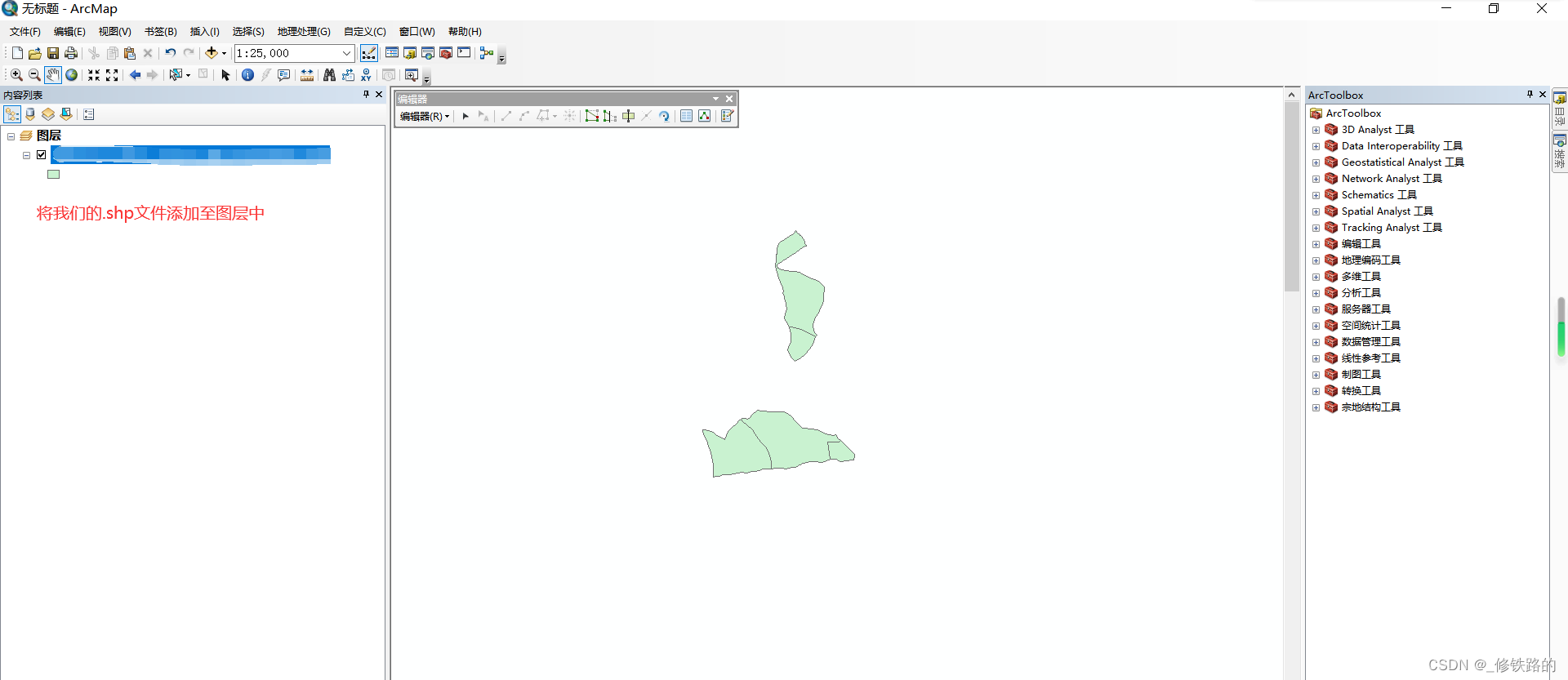
Task: Switch to List By Drawing Order view
Action: coord(12,114)
